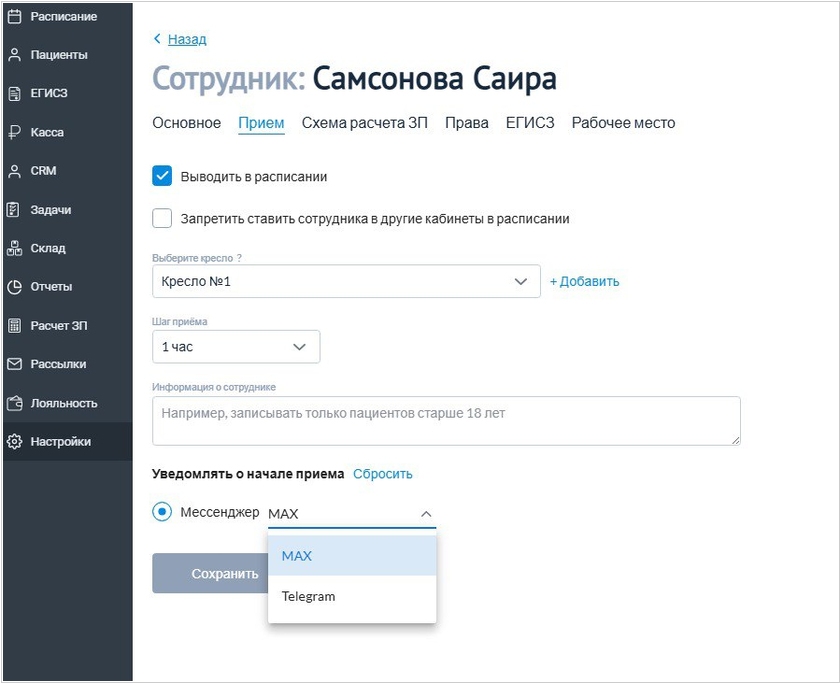Switch to the Схема расчета ЗП tab

(x=365, y=123)
